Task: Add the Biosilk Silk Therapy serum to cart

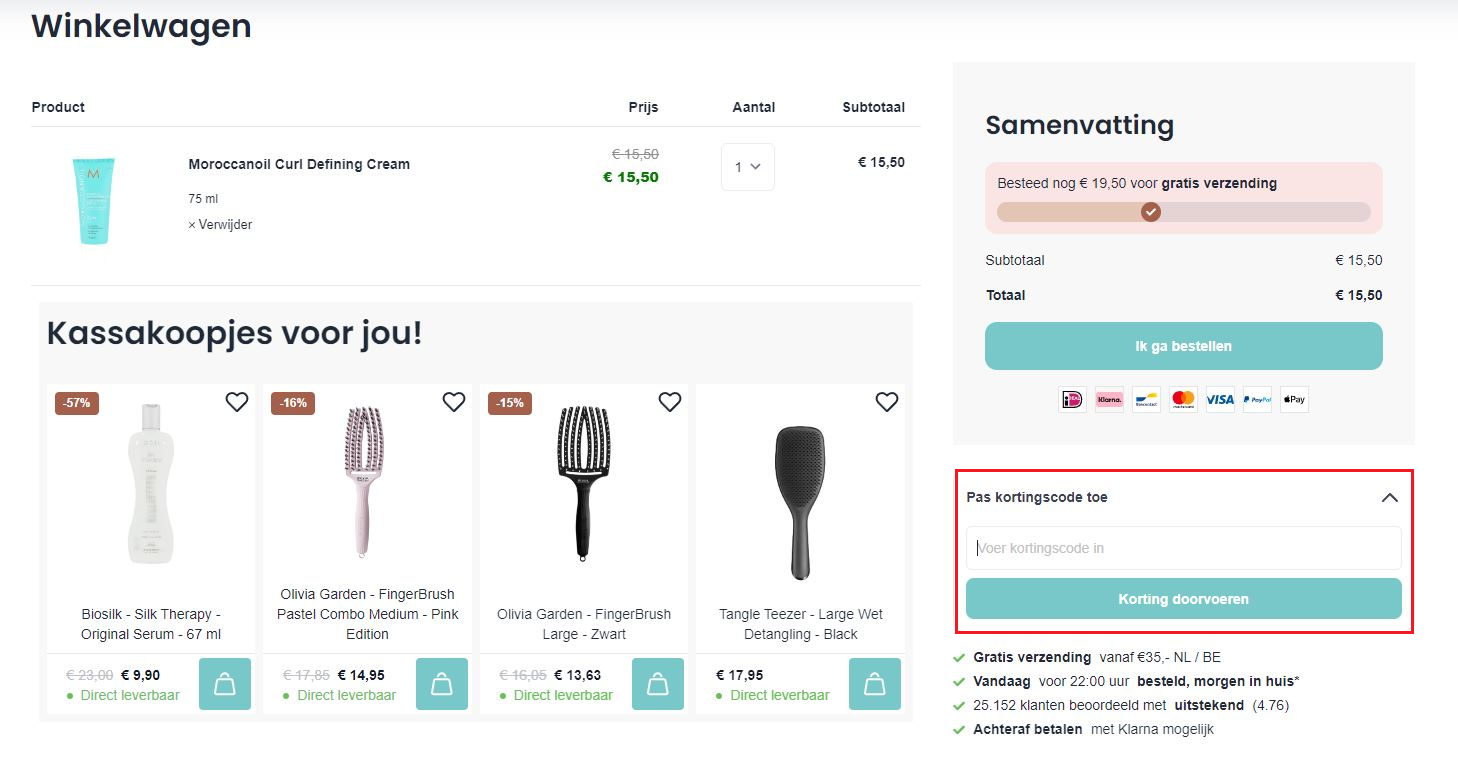Action: 224,684
